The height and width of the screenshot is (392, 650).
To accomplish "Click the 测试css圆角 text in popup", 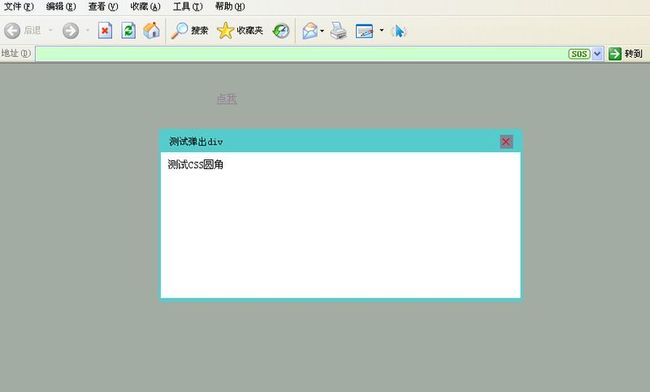I will click(x=196, y=165).
